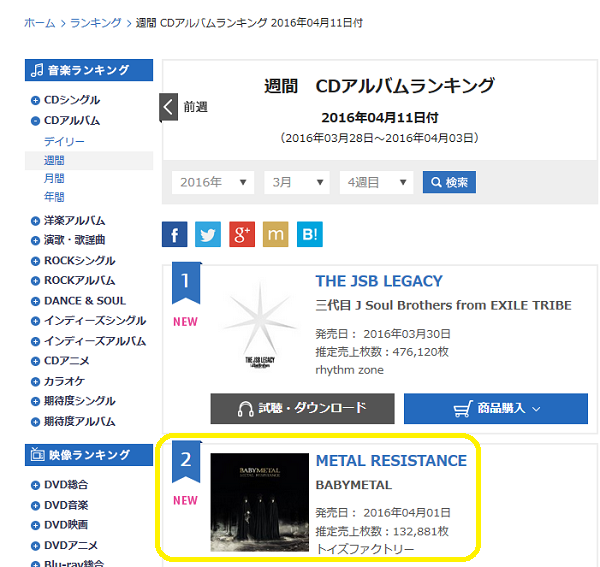This screenshot has height=567, width=600.
Task: Click artist name BABYMETAL
Action: pos(354,485)
